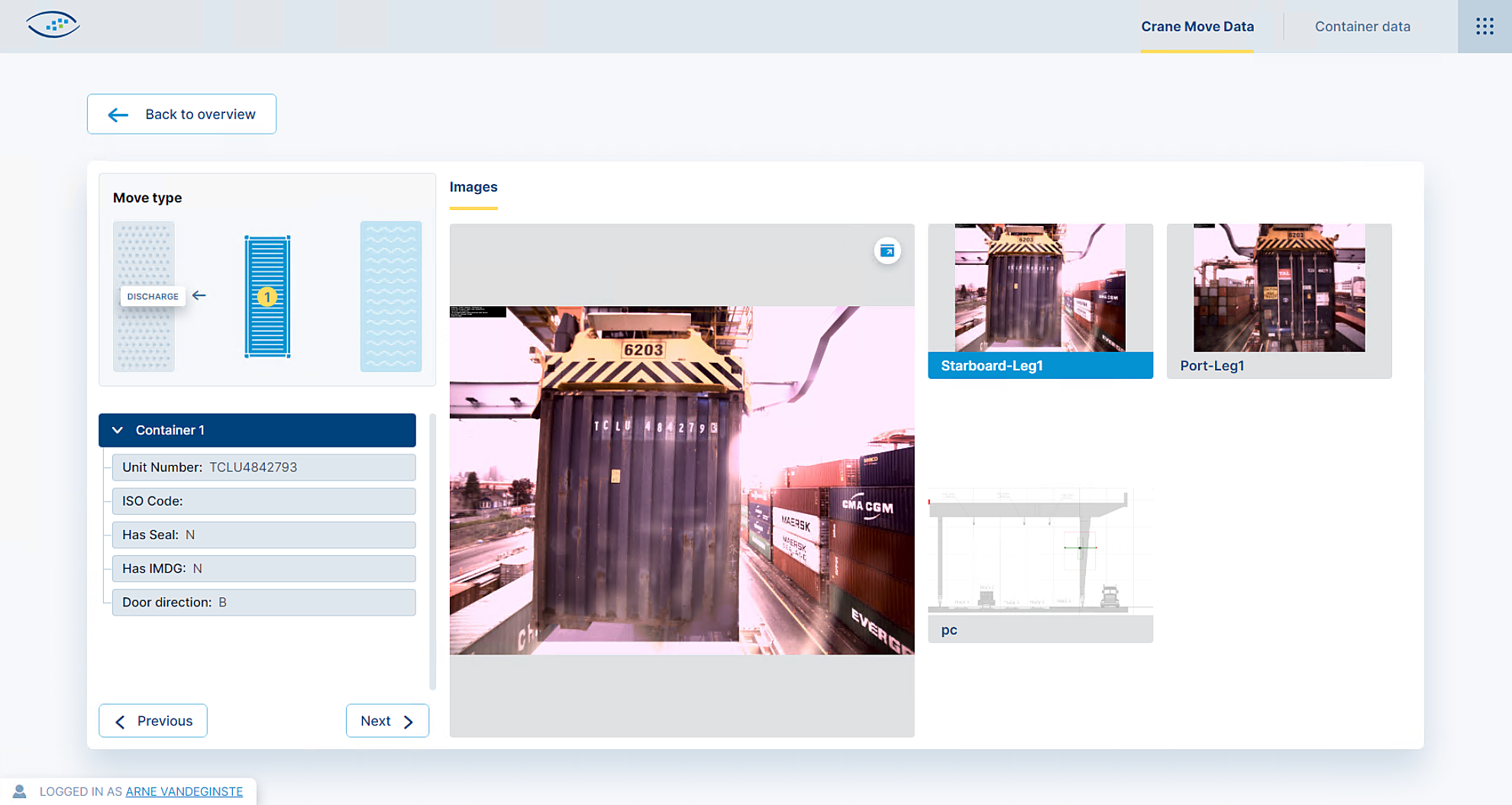Screen dimensions: 1512x805
Task: Click the DISCHARGE move type label
Action: click(x=153, y=296)
